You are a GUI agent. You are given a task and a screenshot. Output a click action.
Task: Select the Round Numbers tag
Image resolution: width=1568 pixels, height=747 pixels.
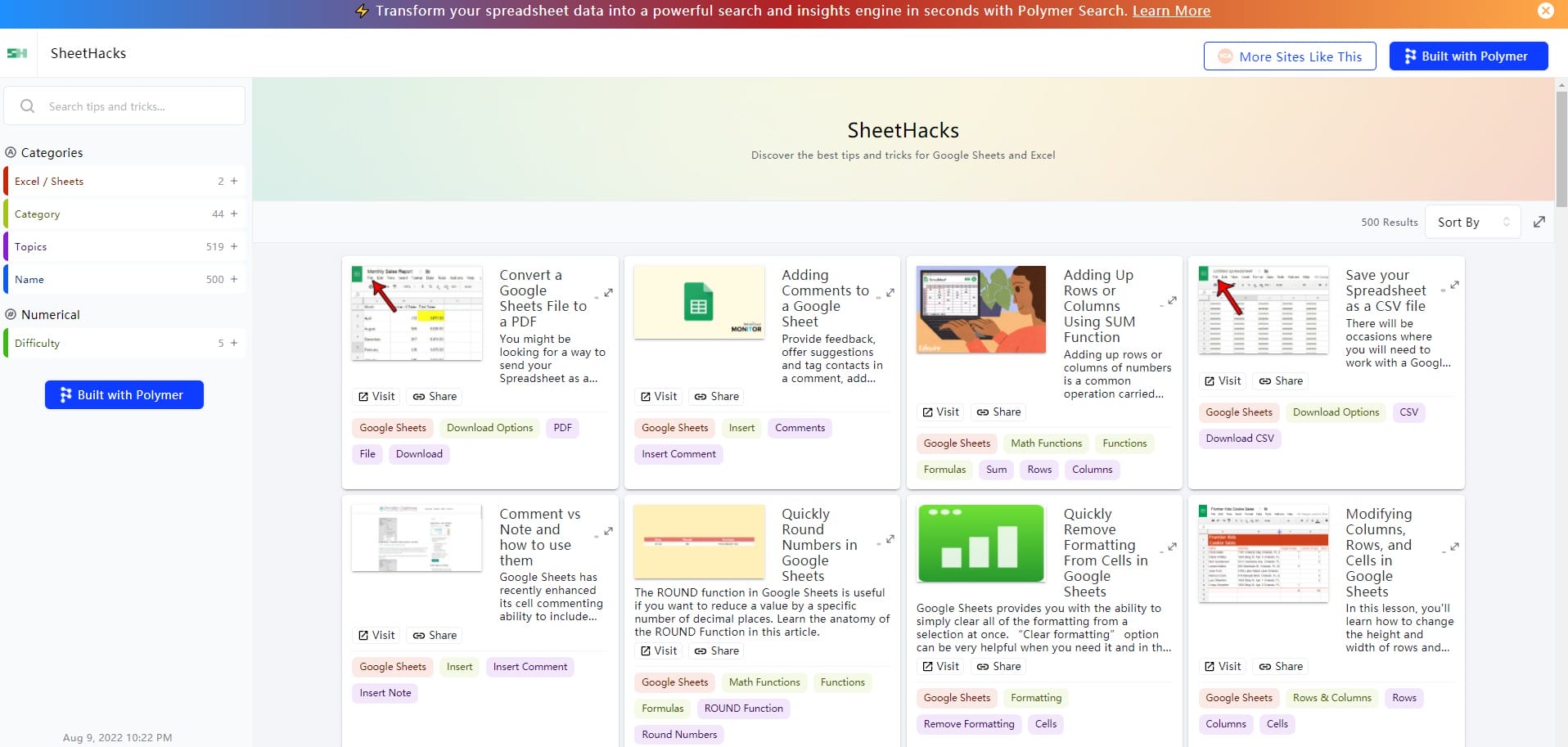tap(678, 735)
